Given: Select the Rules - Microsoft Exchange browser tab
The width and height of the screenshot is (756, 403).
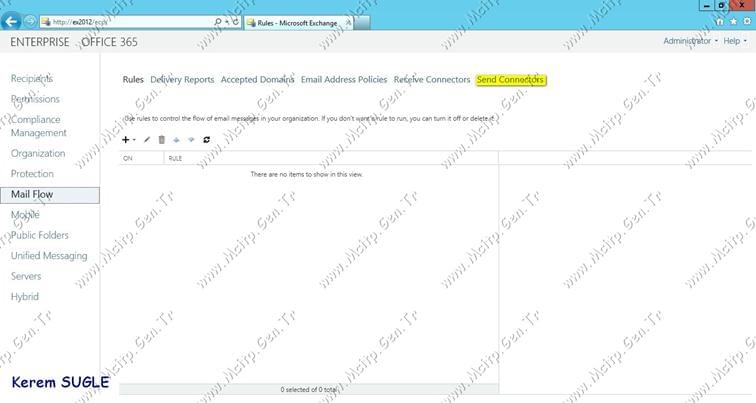Looking at the screenshot, I should coord(297,23).
